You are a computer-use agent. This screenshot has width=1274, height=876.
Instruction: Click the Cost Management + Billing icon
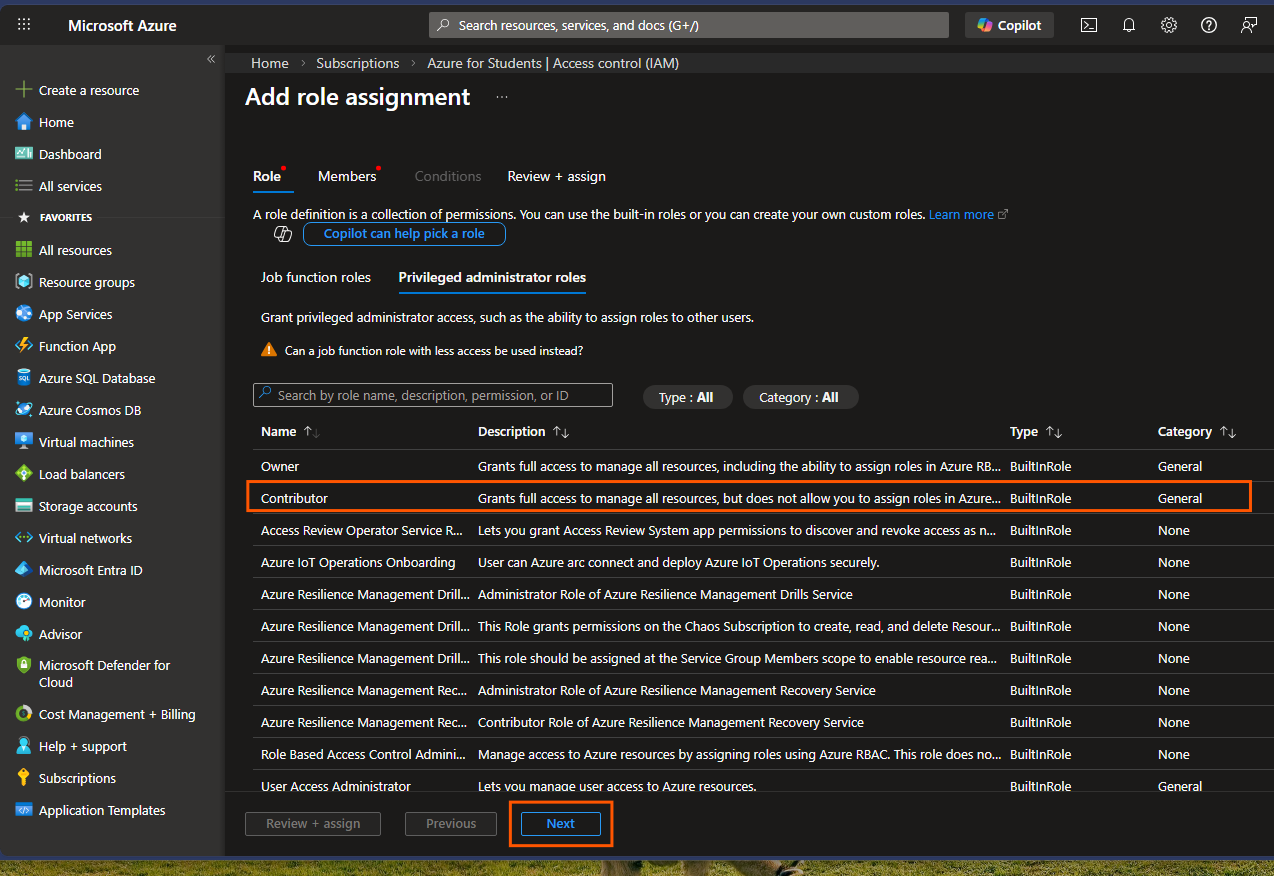coord(24,714)
